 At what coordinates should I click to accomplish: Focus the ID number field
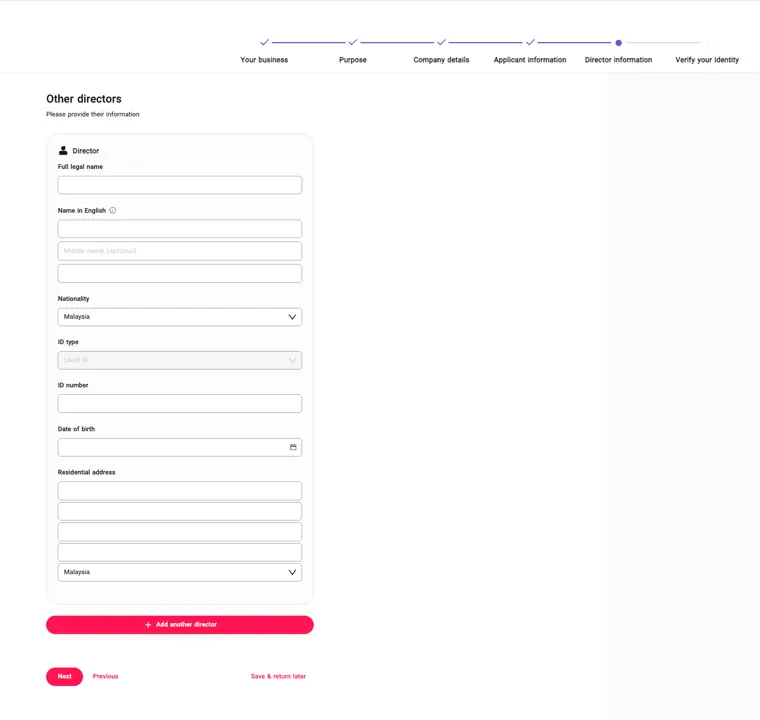[x=180, y=403]
